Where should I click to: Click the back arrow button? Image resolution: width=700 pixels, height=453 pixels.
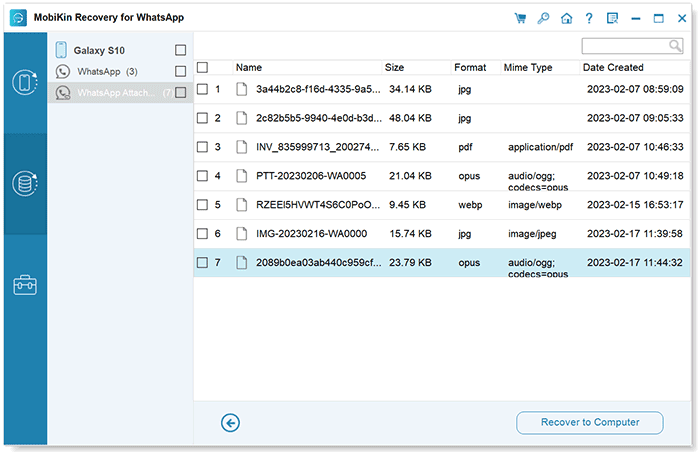coord(230,423)
